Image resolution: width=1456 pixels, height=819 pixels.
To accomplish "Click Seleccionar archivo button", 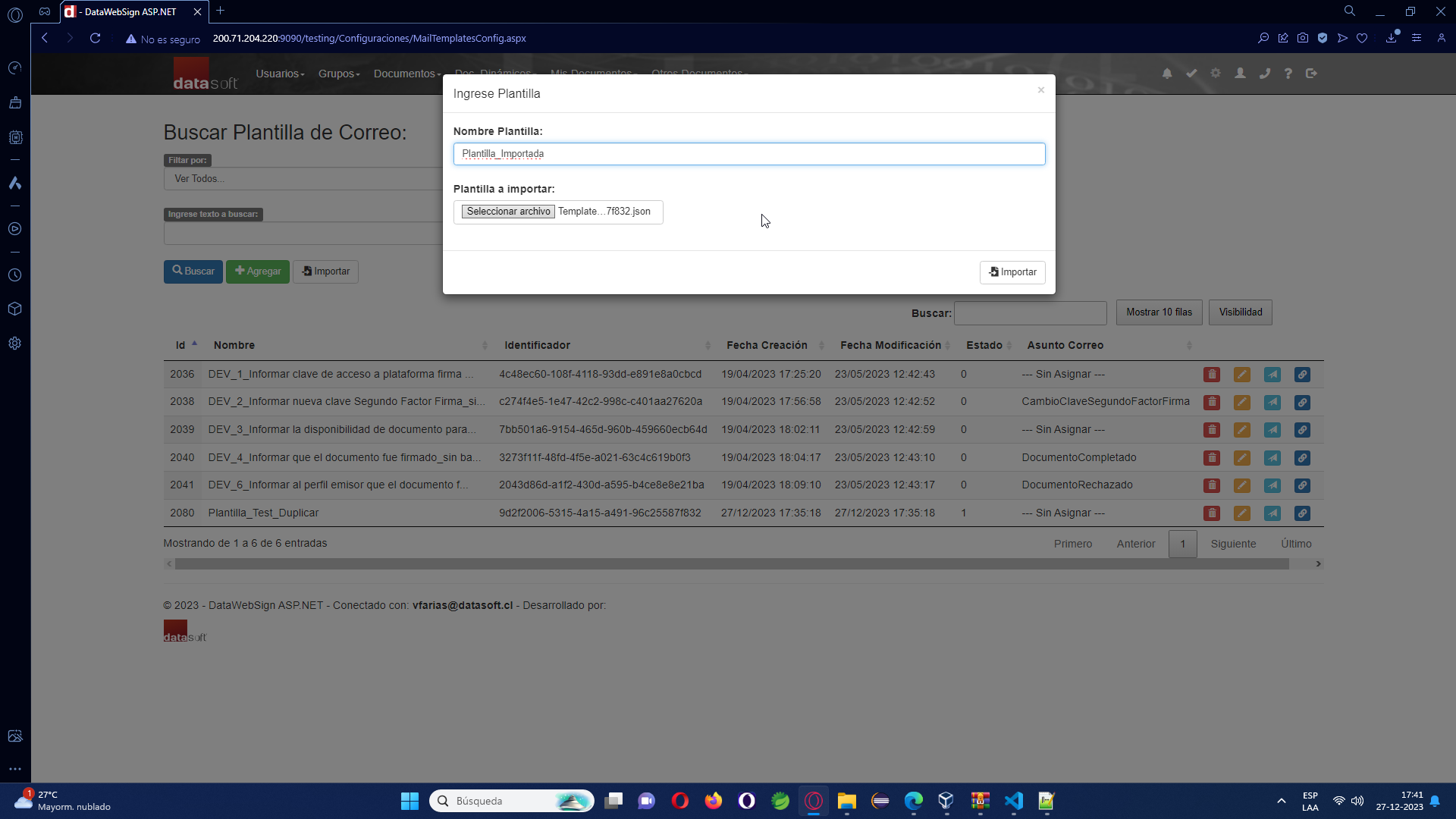I will click(508, 212).
